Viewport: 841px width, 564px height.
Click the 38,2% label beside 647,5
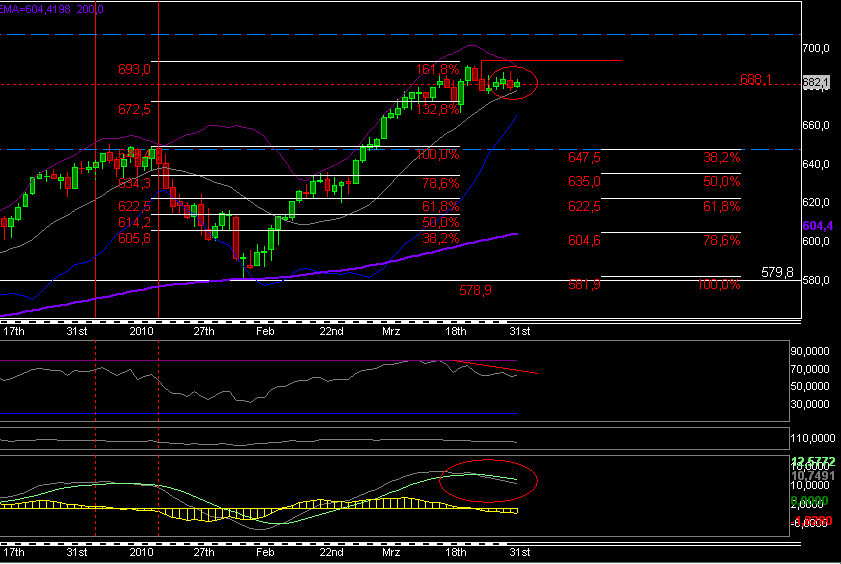tap(721, 157)
